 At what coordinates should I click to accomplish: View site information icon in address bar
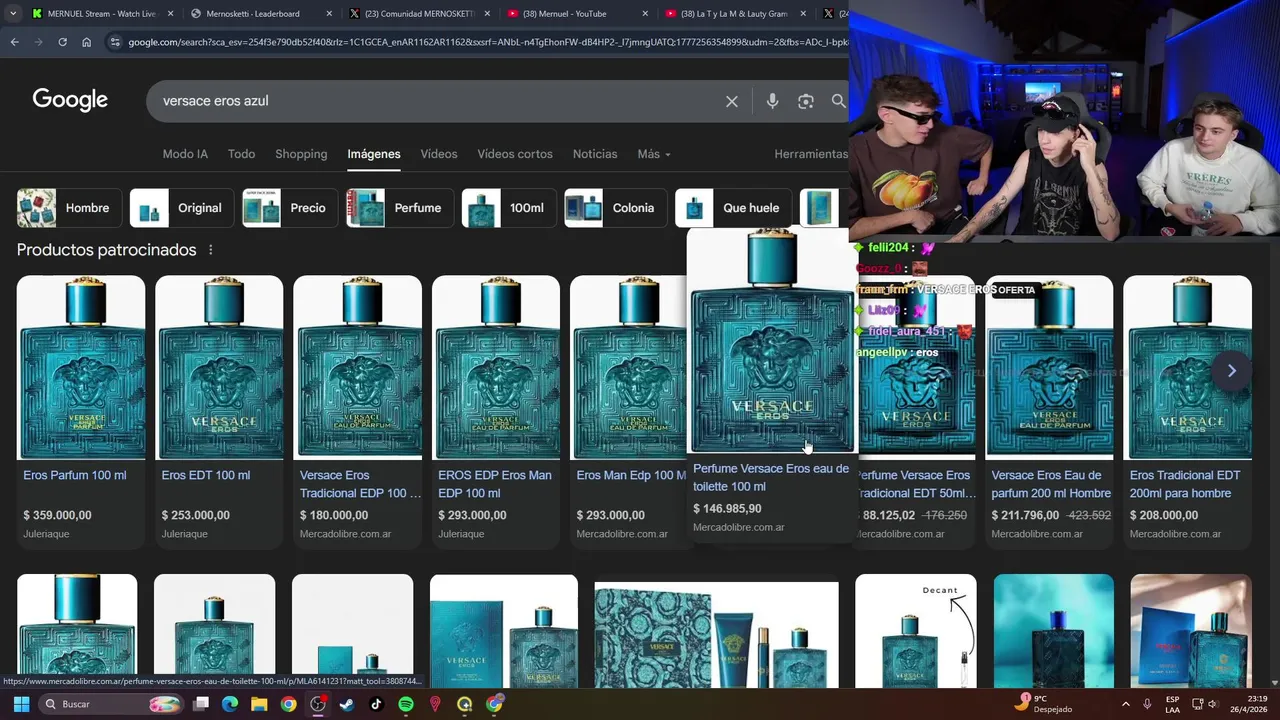(115, 42)
